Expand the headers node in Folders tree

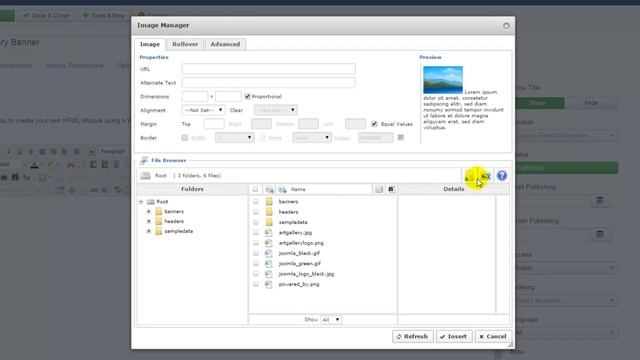point(149,221)
